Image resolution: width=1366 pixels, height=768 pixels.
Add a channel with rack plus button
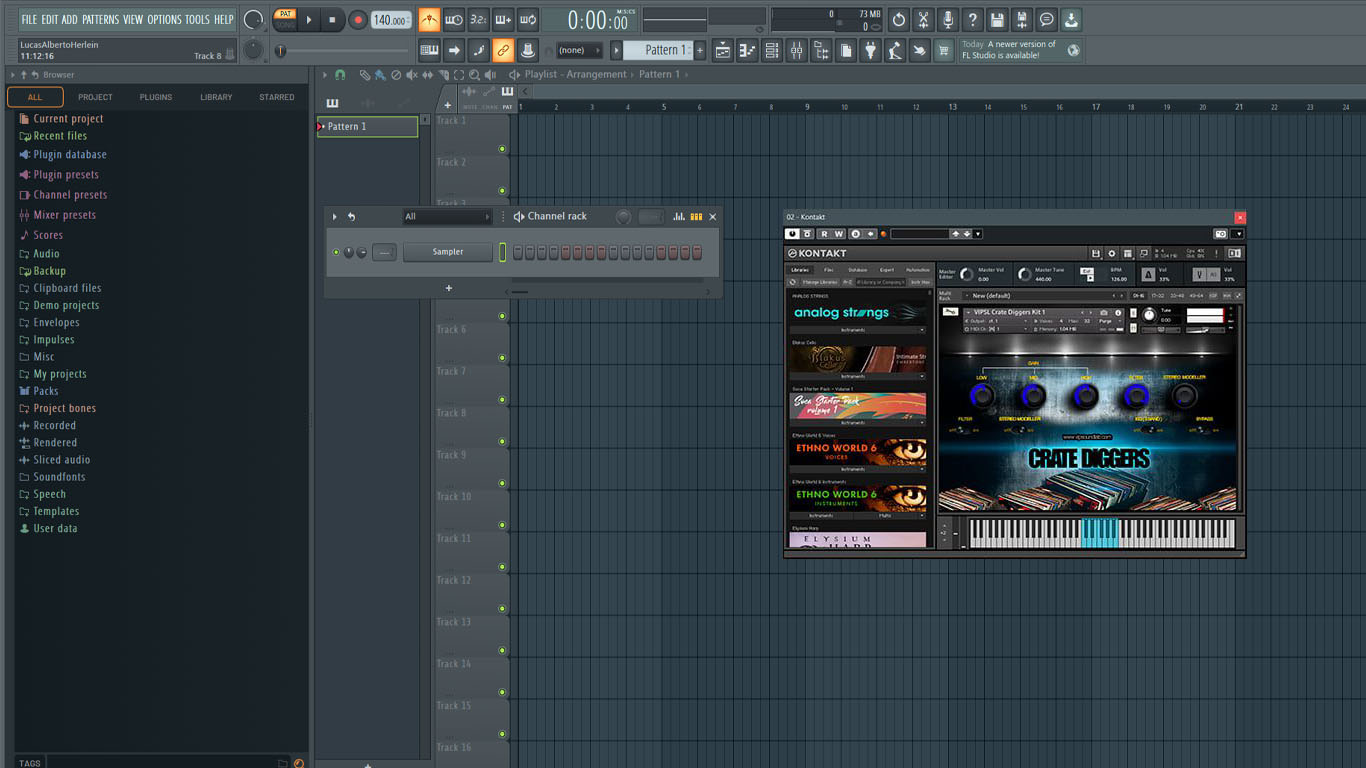[x=448, y=288]
